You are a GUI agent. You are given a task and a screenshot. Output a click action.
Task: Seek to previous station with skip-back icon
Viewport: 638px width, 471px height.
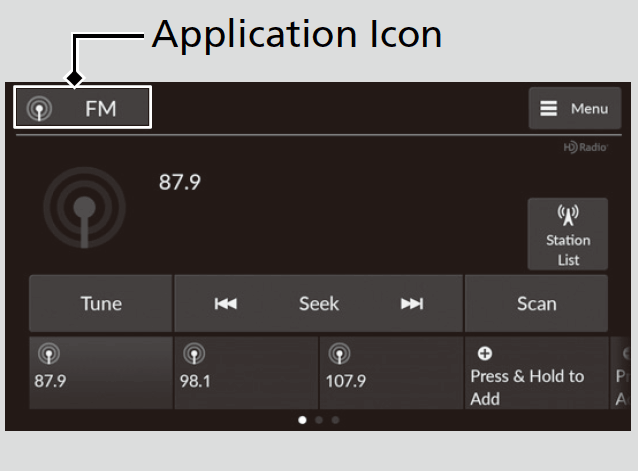226,304
